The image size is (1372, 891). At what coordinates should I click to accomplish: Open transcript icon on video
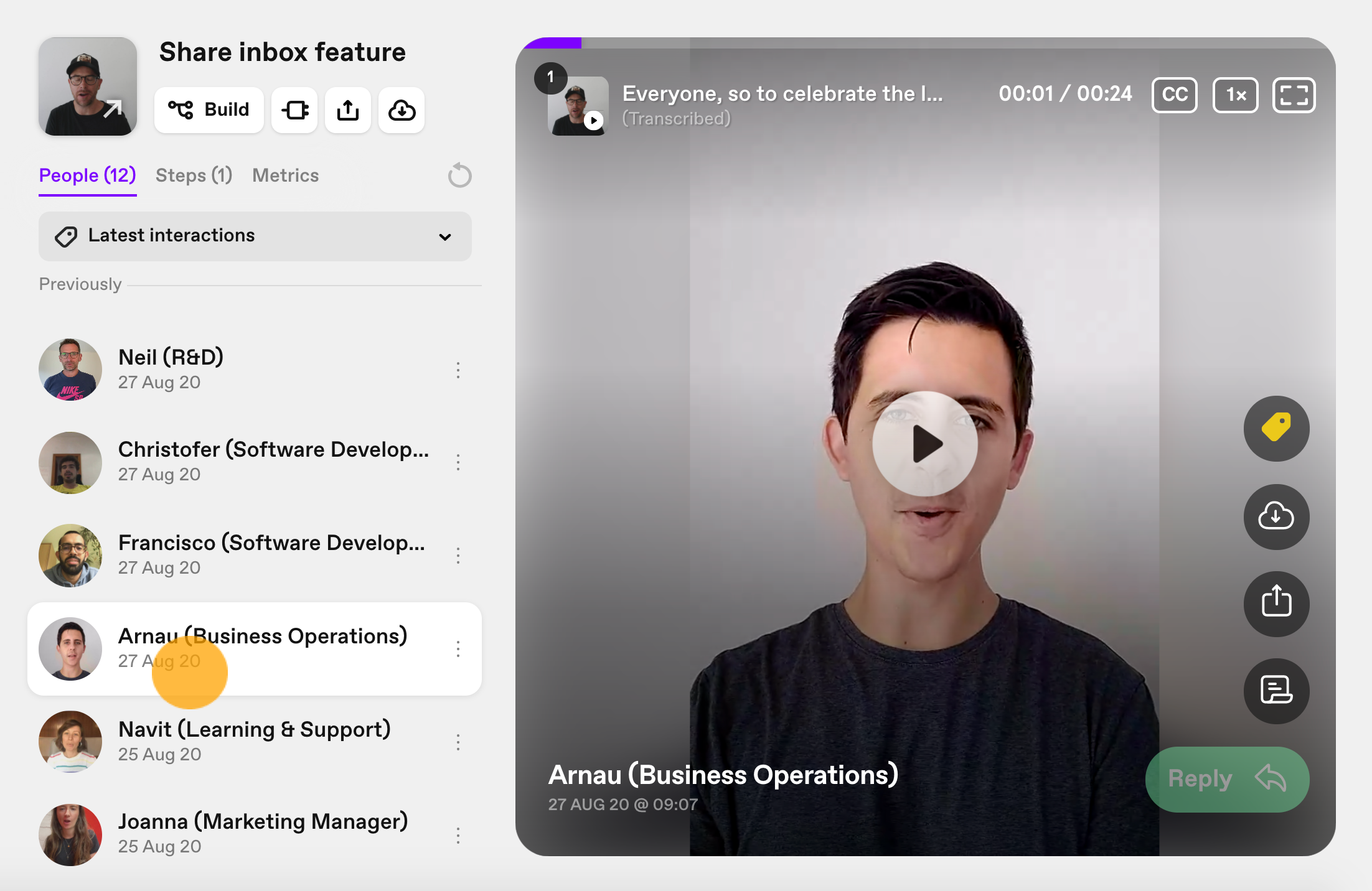pos(1276,691)
